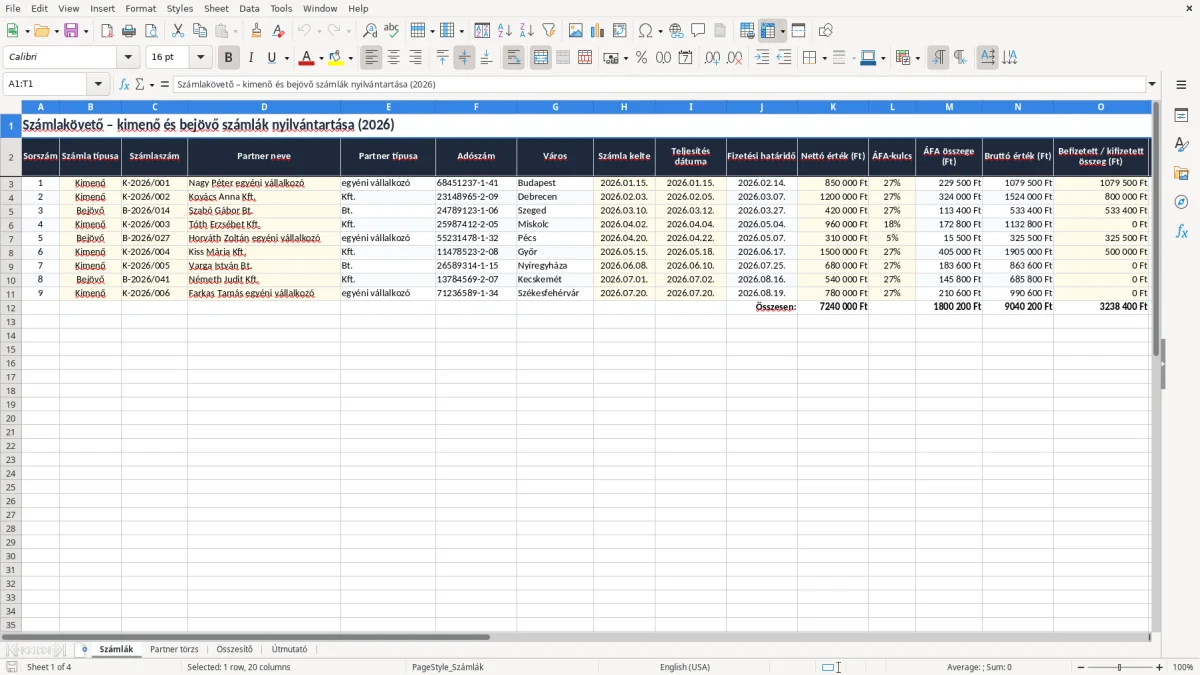Insert a chart
Viewport: 1200px width, 675px height.
pyautogui.click(x=597, y=31)
